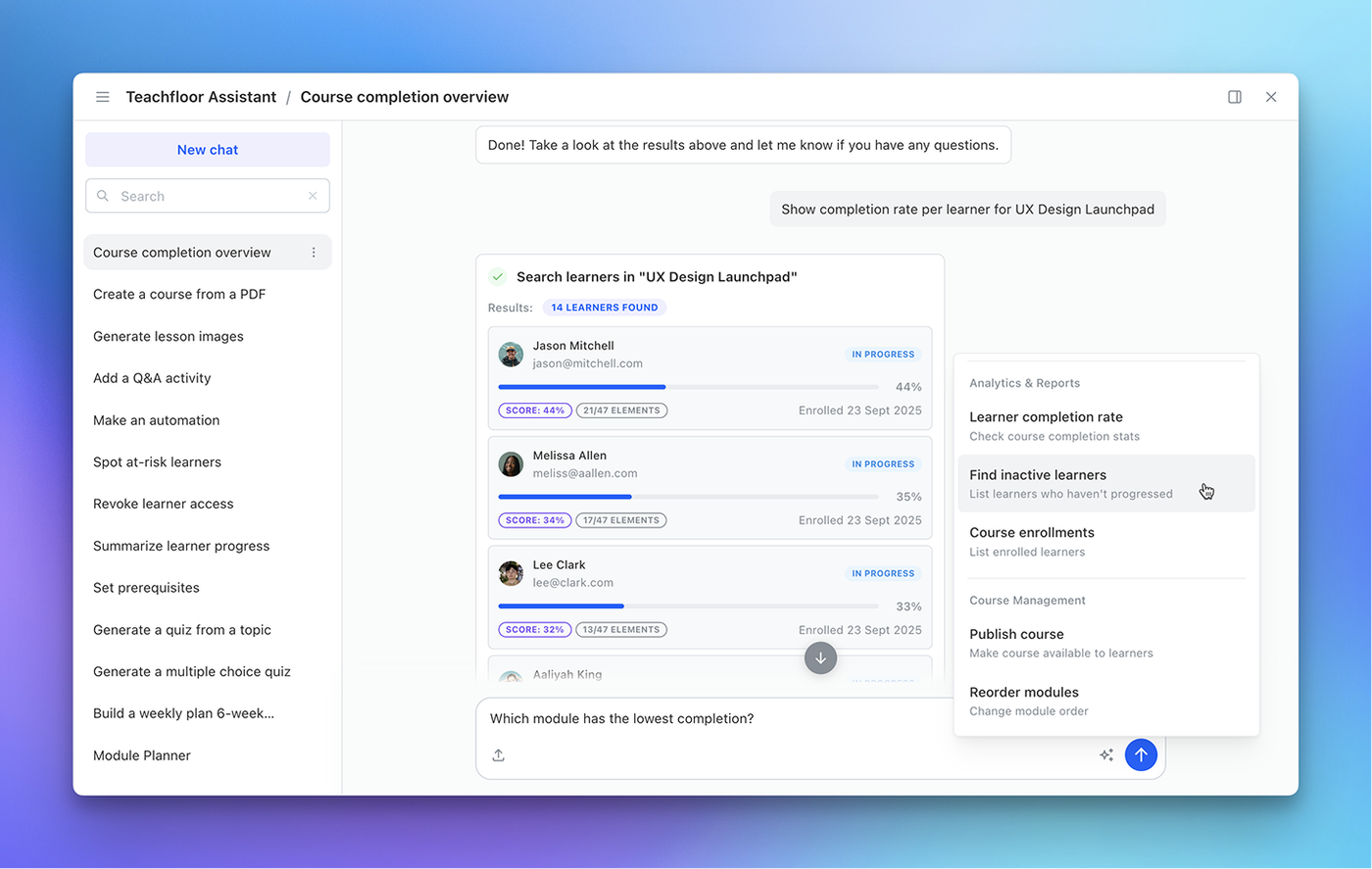Open Generate a quiz from a topic chat

coord(182,630)
